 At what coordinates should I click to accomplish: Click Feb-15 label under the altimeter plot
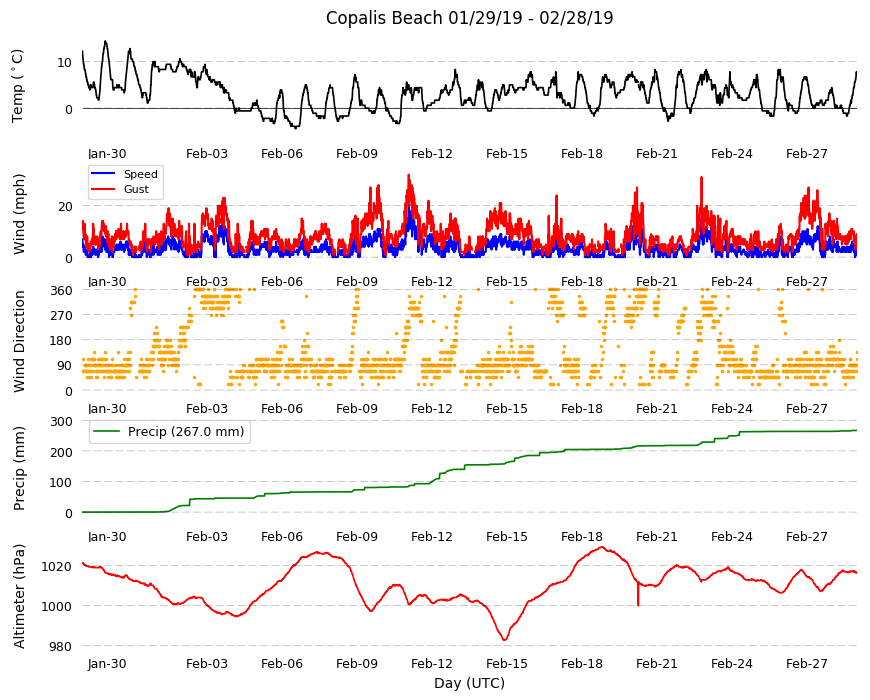point(507,664)
